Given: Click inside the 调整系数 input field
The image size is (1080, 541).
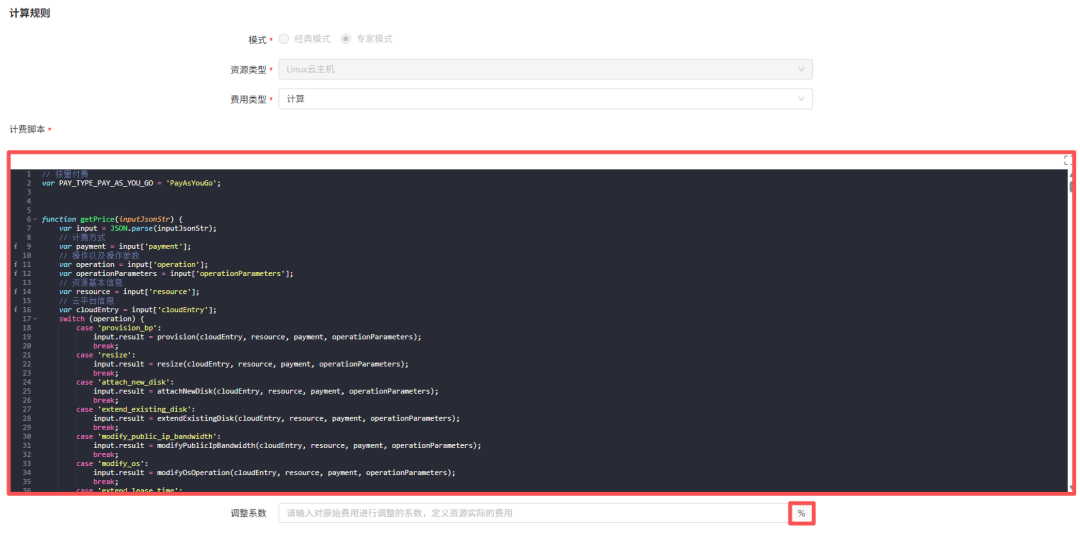Looking at the screenshot, I should pos(532,513).
